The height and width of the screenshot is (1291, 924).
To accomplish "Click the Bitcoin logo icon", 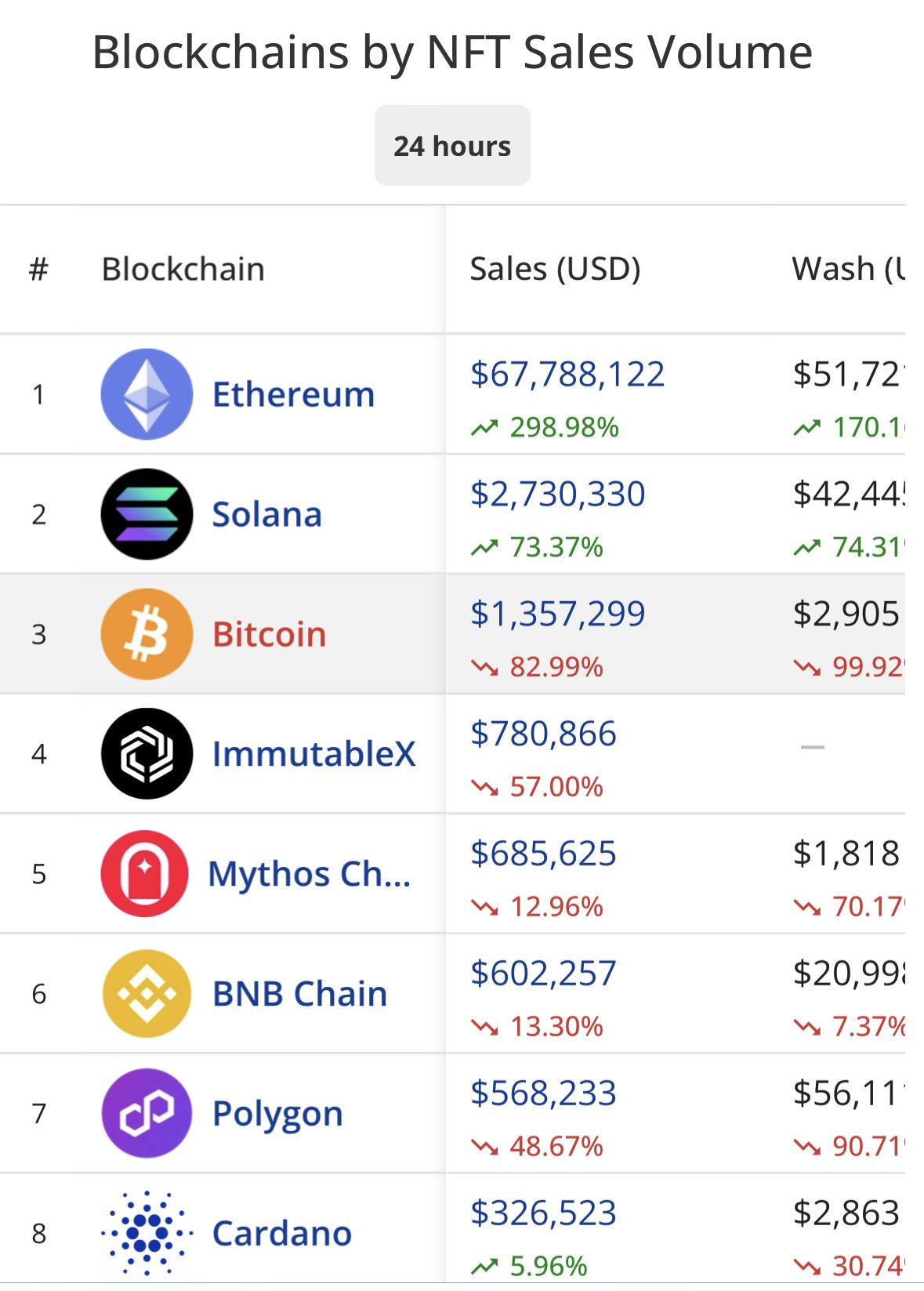I will click(x=147, y=634).
